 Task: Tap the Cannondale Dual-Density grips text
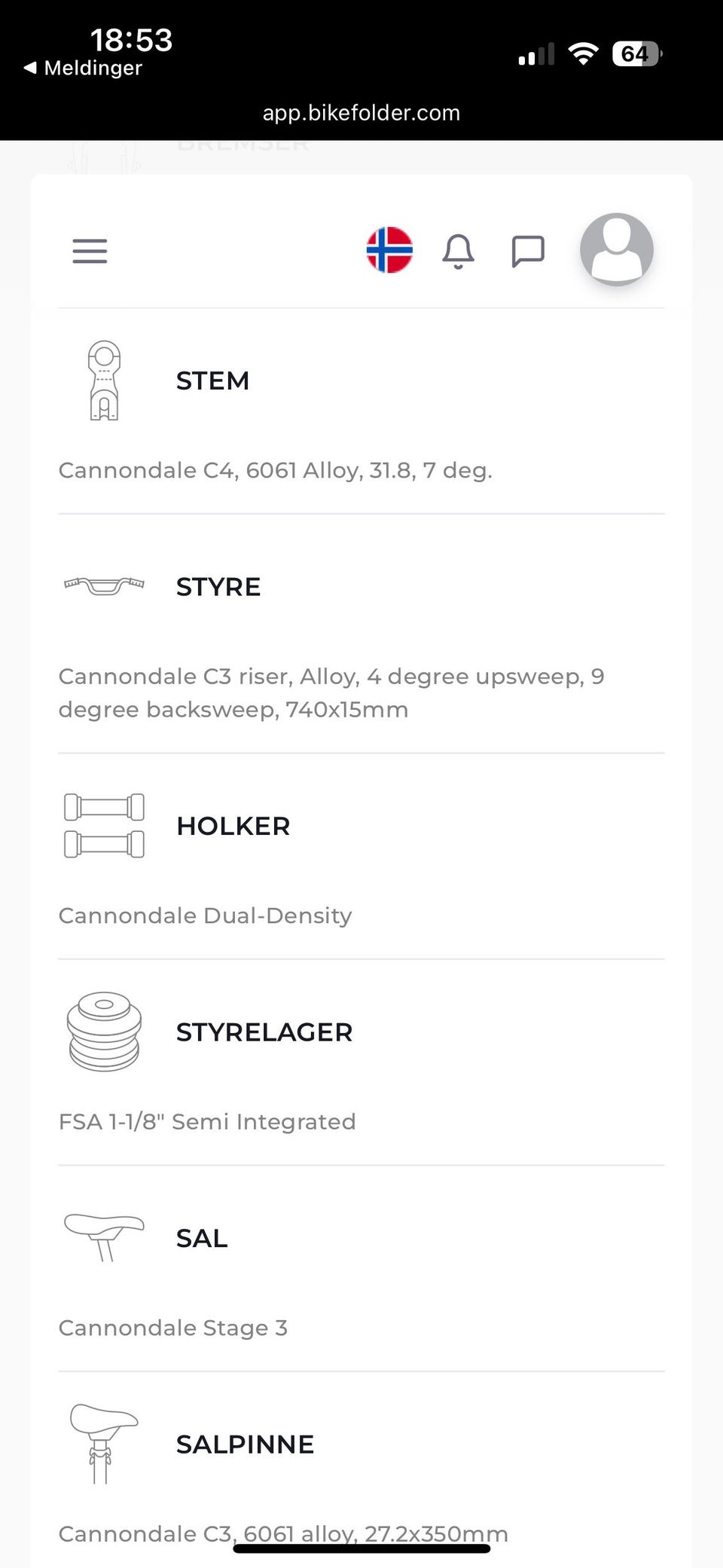205,915
